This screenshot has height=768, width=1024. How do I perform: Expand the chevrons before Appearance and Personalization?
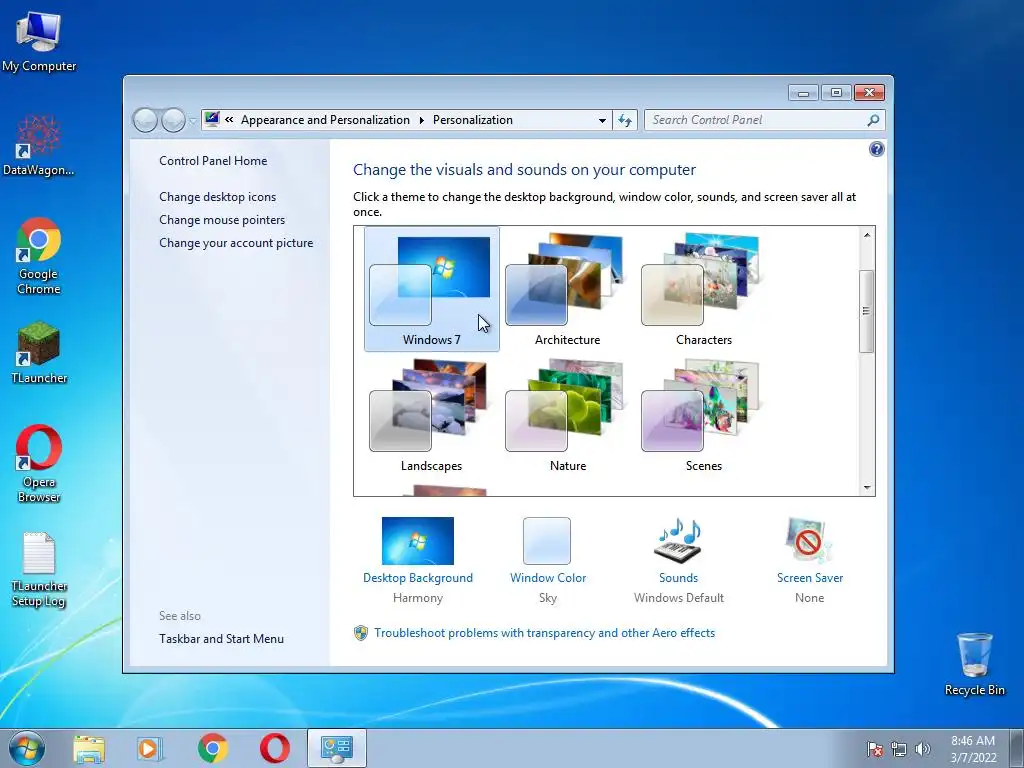(x=229, y=120)
